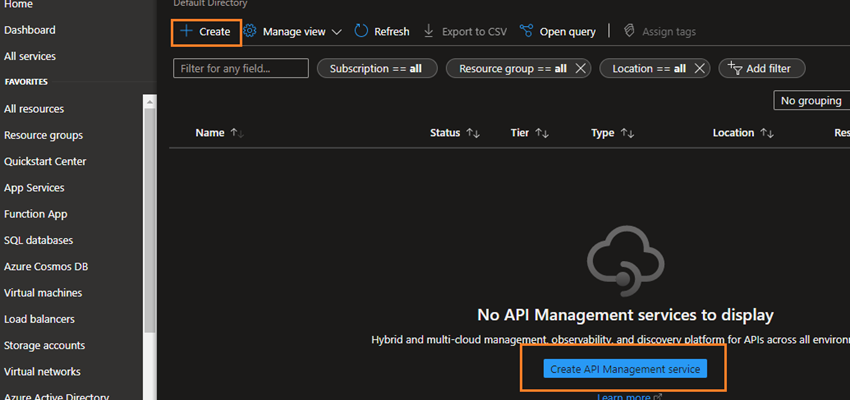Image resolution: width=850 pixels, height=400 pixels.
Task: Click the sidebar vertical scrollbar thumb
Action: click(x=150, y=220)
